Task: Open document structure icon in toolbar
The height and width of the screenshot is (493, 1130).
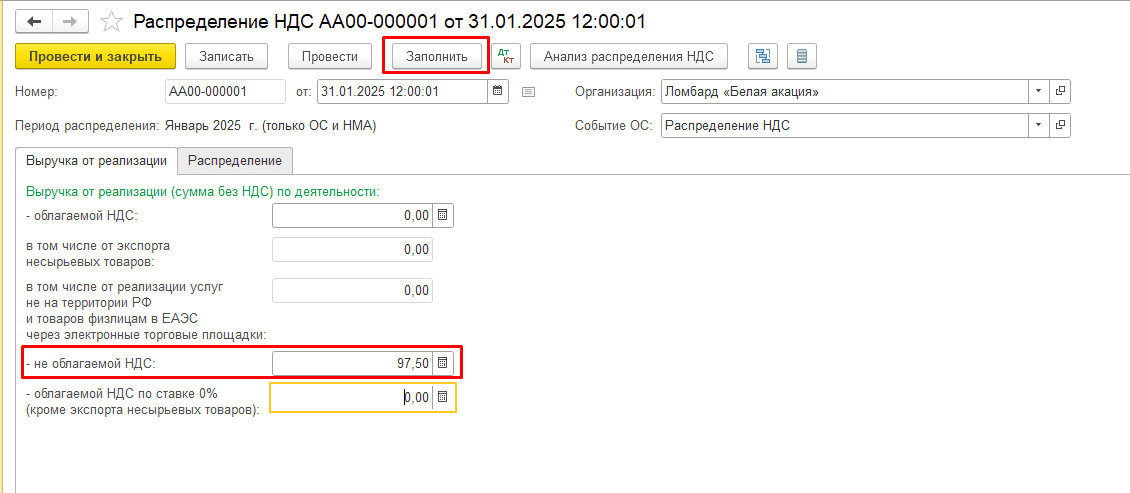Action: 762,56
